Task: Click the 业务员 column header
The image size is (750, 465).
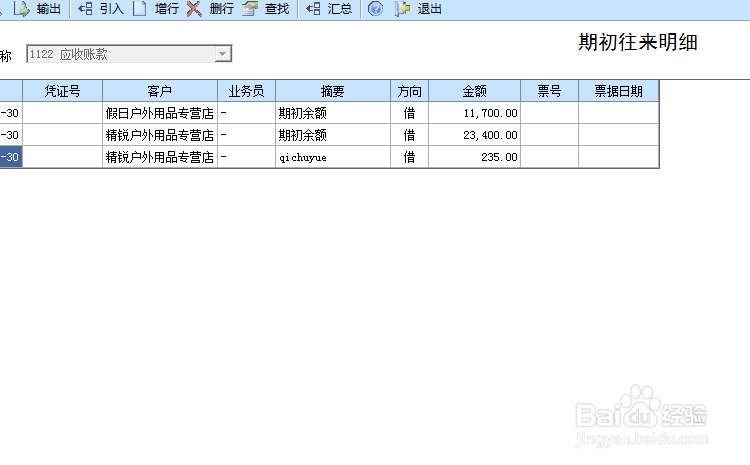Action: [246, 91]
